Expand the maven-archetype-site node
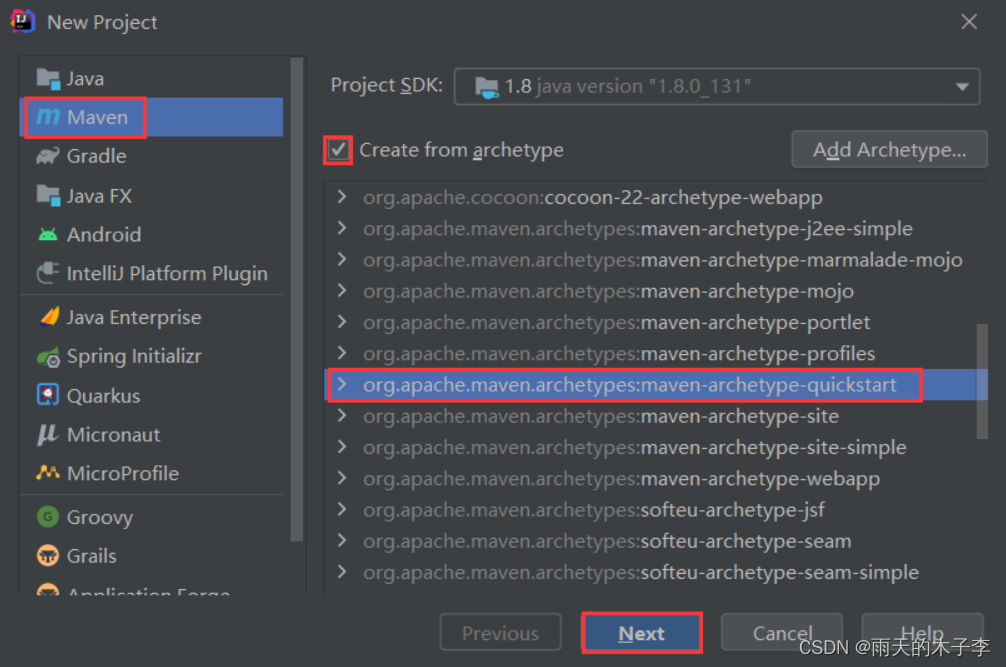 (x=342, y=416)
